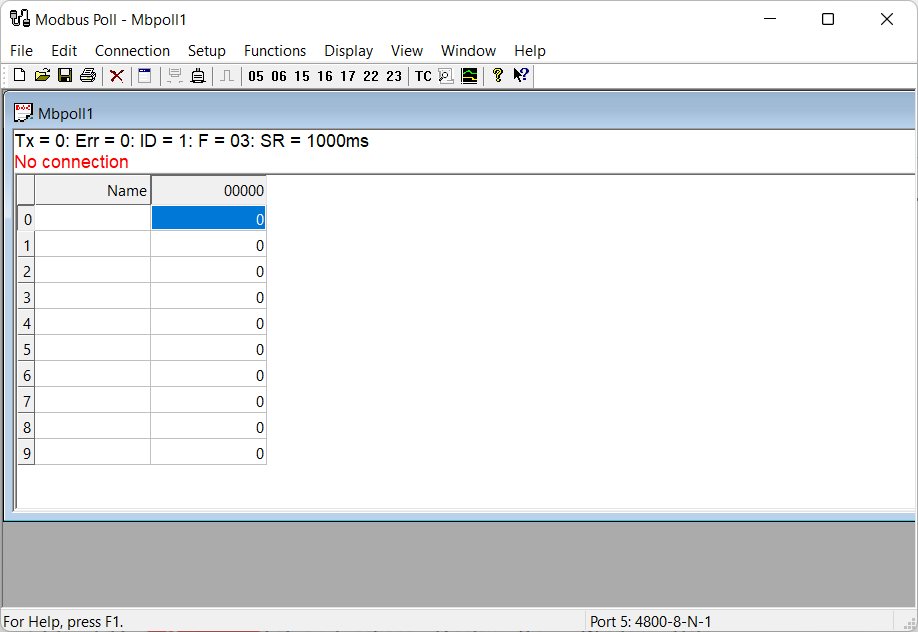Select row header 4
Viewport: 918px width, 632px height.
(x=26, y=322)
